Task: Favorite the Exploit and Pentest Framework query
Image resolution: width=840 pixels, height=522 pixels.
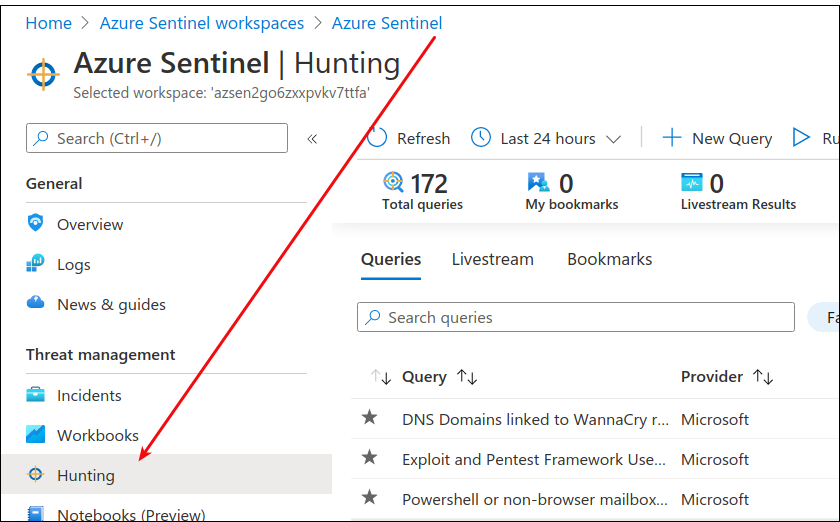Action: [370, 458]
